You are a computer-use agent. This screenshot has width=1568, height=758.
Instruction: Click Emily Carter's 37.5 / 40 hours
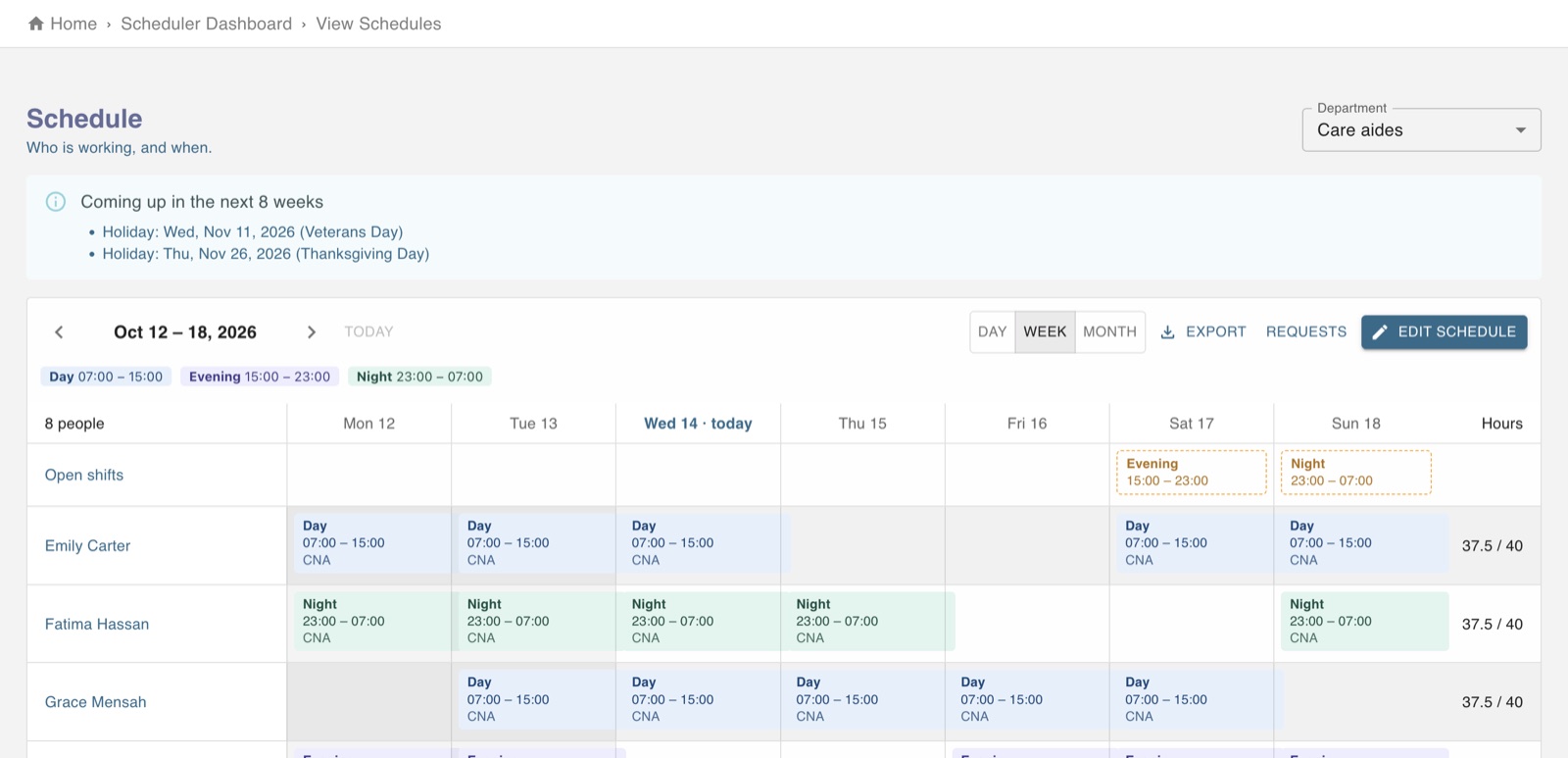pos(1493,546)
